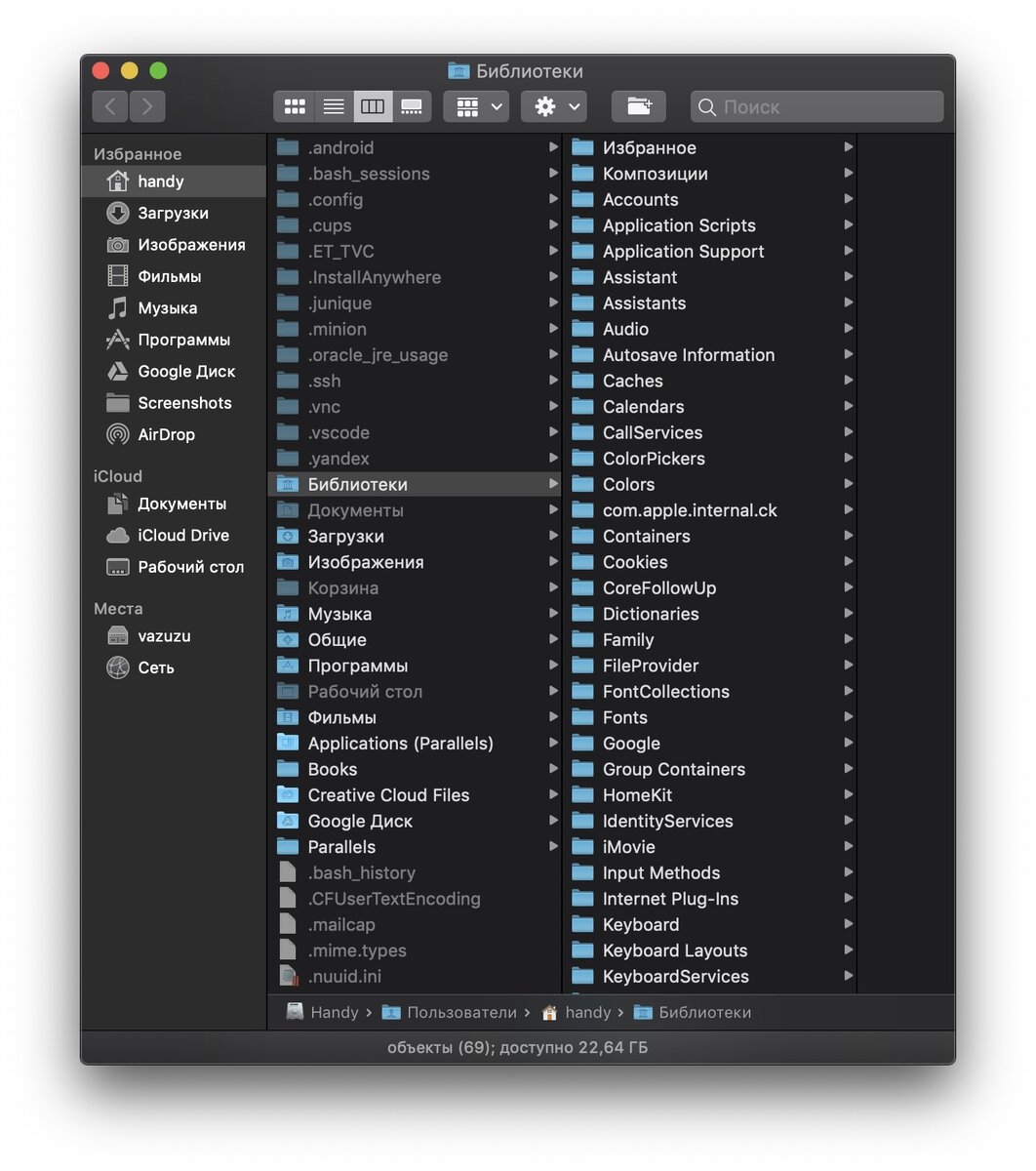Image resolution: width=1036 pixels, height=1171 pixels.
Task: Select iCloud Drive in the sidebar
Action: 174,536
